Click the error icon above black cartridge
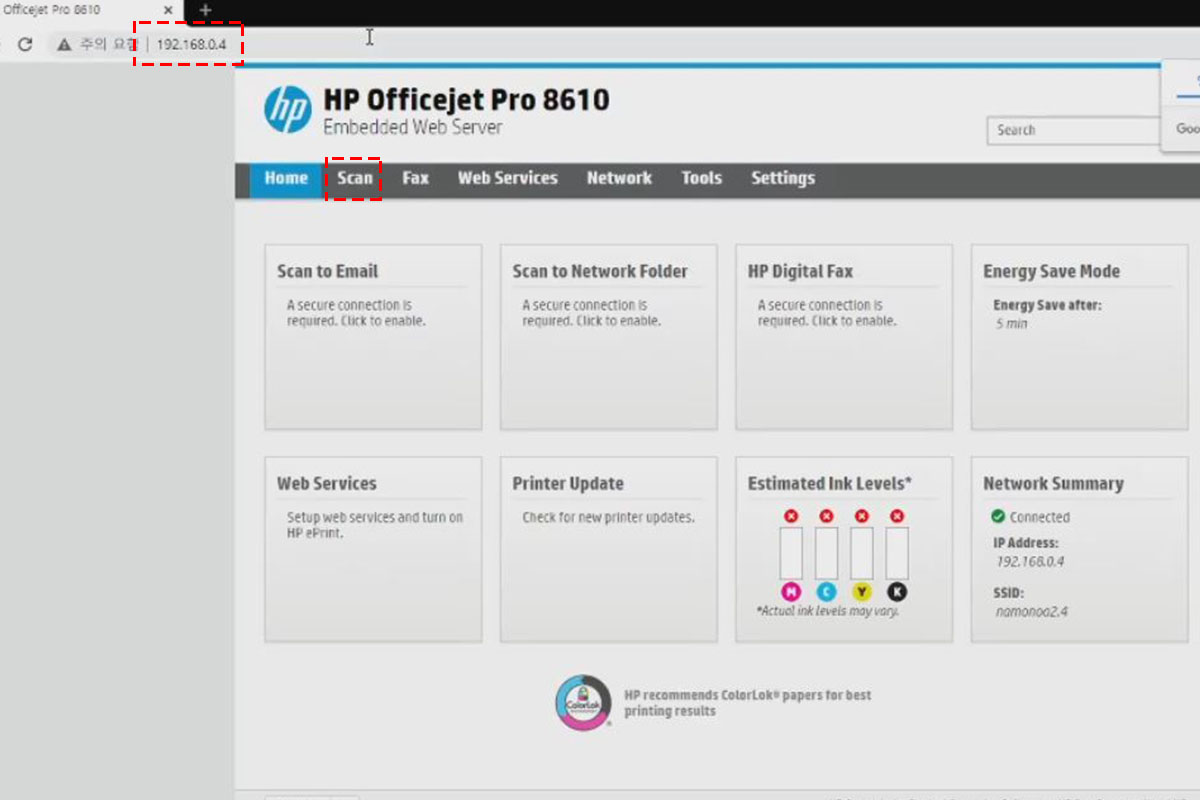 pyautogui.click(x=897, y=516)
